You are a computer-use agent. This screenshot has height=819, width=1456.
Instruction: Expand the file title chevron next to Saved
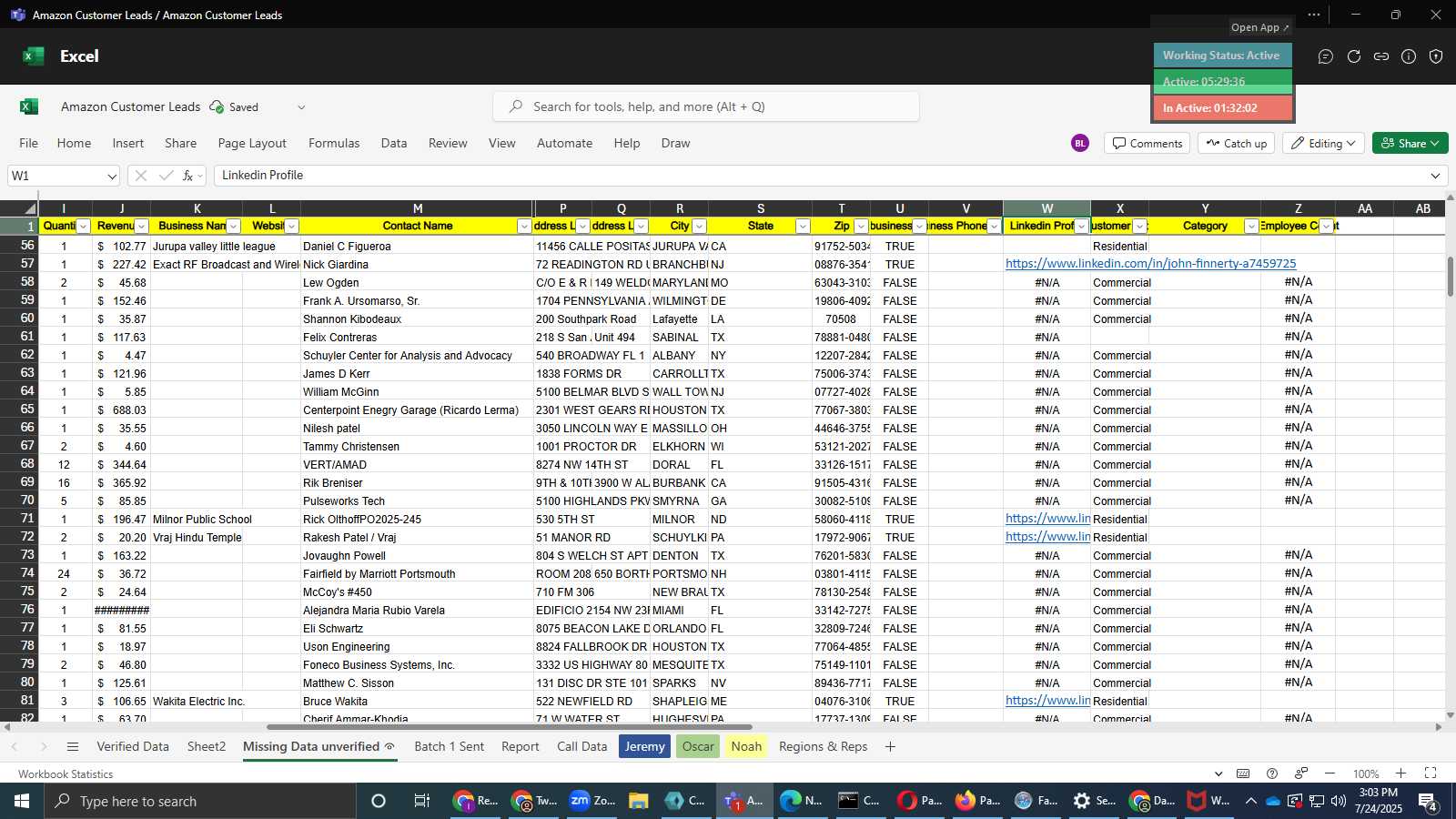click(301, 107)
